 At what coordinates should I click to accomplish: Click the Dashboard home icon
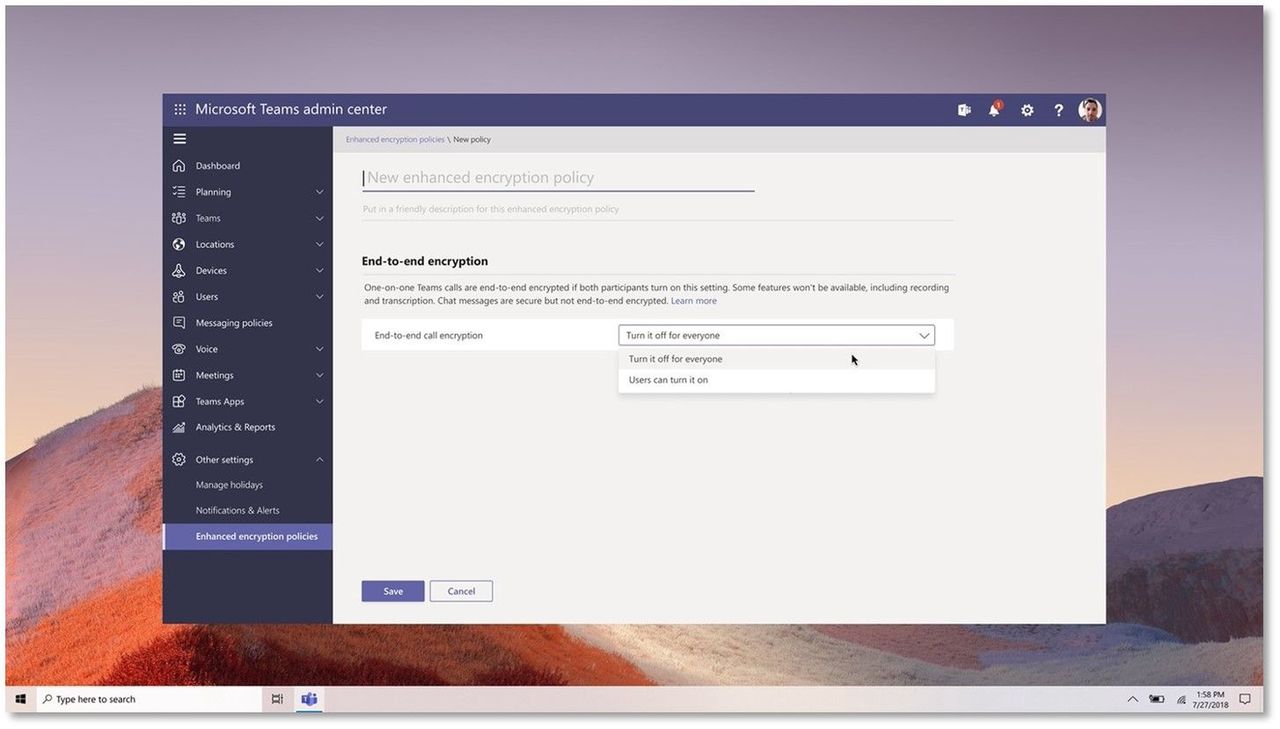click(x=179, y=166)
